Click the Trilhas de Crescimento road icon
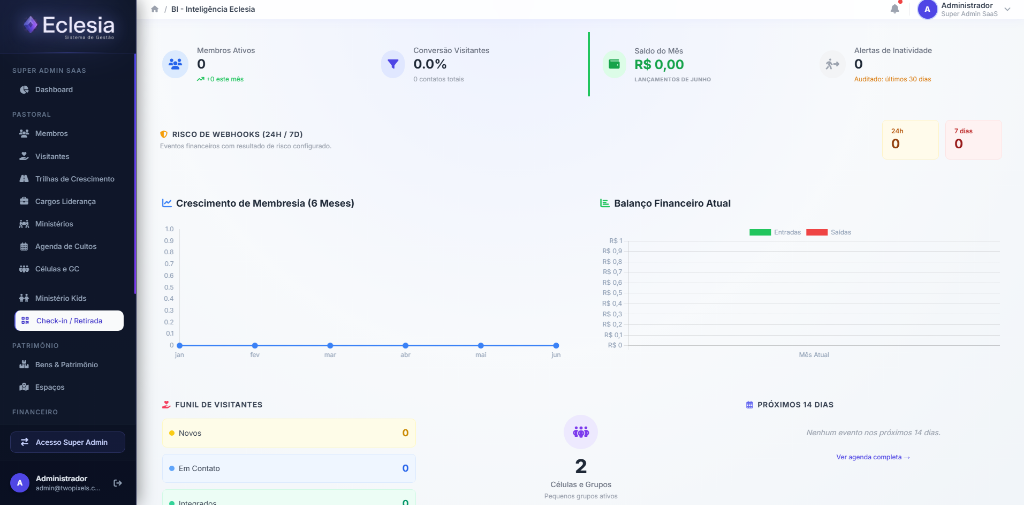The width and height of the screenshot is (1024, 505). pyautogui.click(x=24, y=179)
